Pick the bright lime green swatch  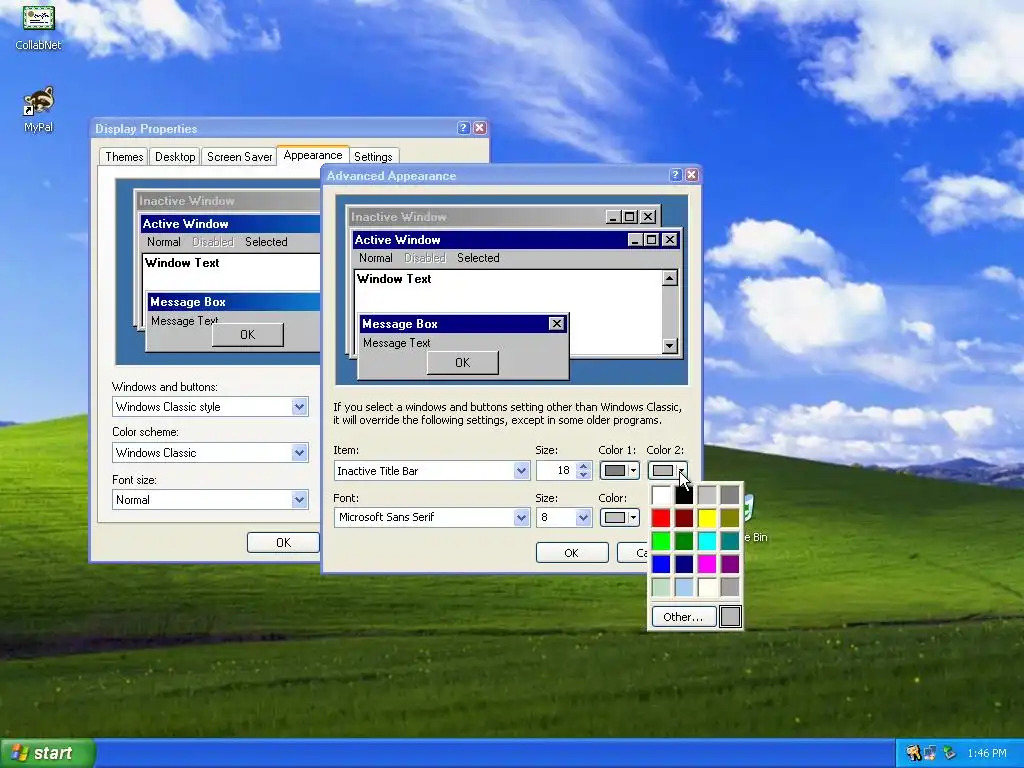click(x=661, y=541)
